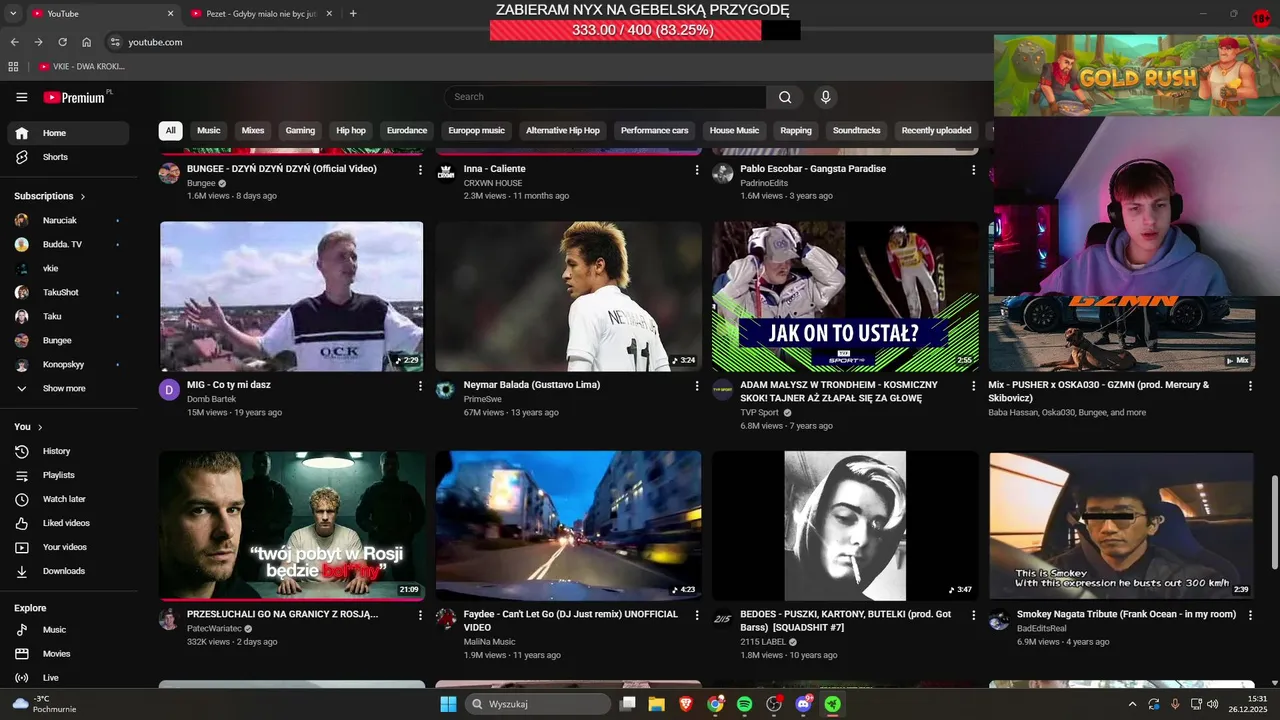Open options menu for BEDOES - PUSZKI video
Screen dimensions: 1280x720
coord(974,615)
